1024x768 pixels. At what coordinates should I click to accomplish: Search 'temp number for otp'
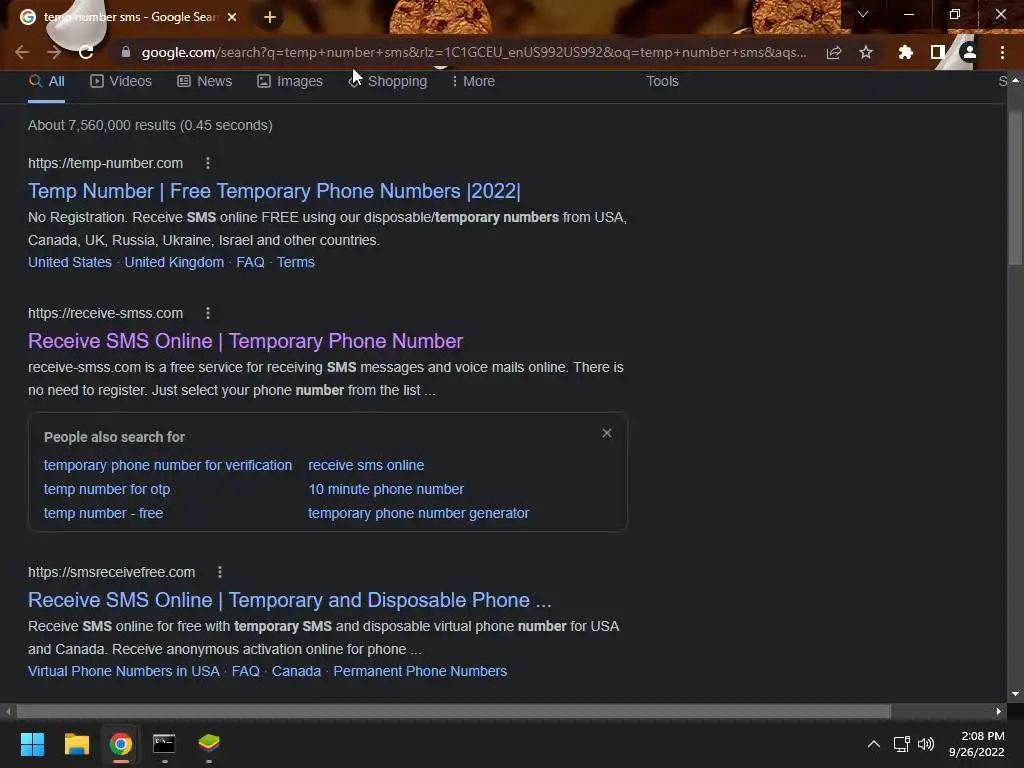coord(107,489)
